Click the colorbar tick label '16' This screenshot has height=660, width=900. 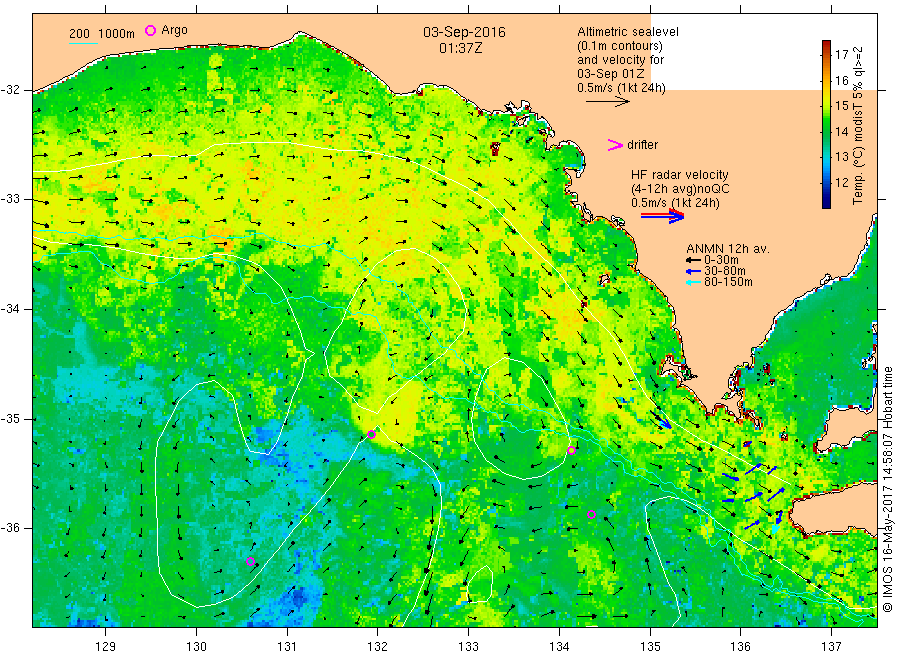[841, 80]
